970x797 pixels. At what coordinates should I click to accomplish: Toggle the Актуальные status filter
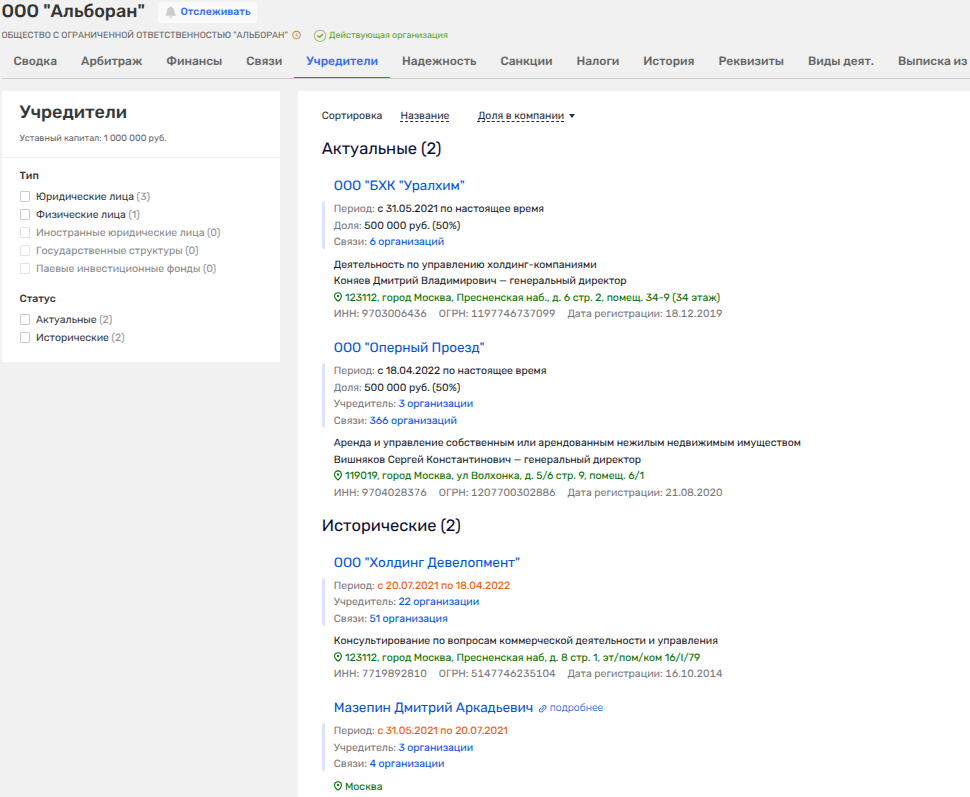[26, 320]
